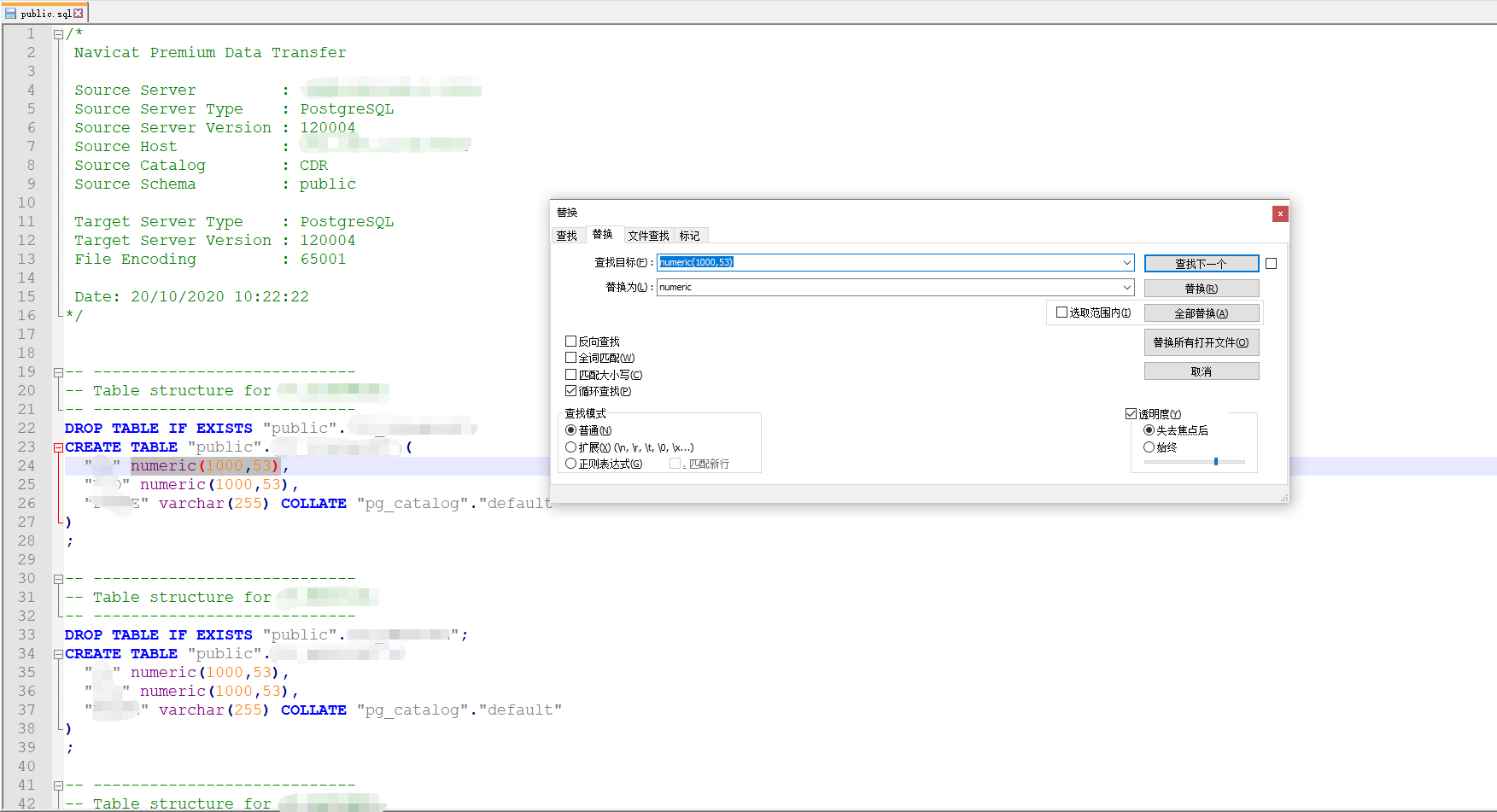Click the transparency slider handle
Image resolution: width=1497 pixels, height=812 pixels.
pyautogui.click(x=1216, y=462)
